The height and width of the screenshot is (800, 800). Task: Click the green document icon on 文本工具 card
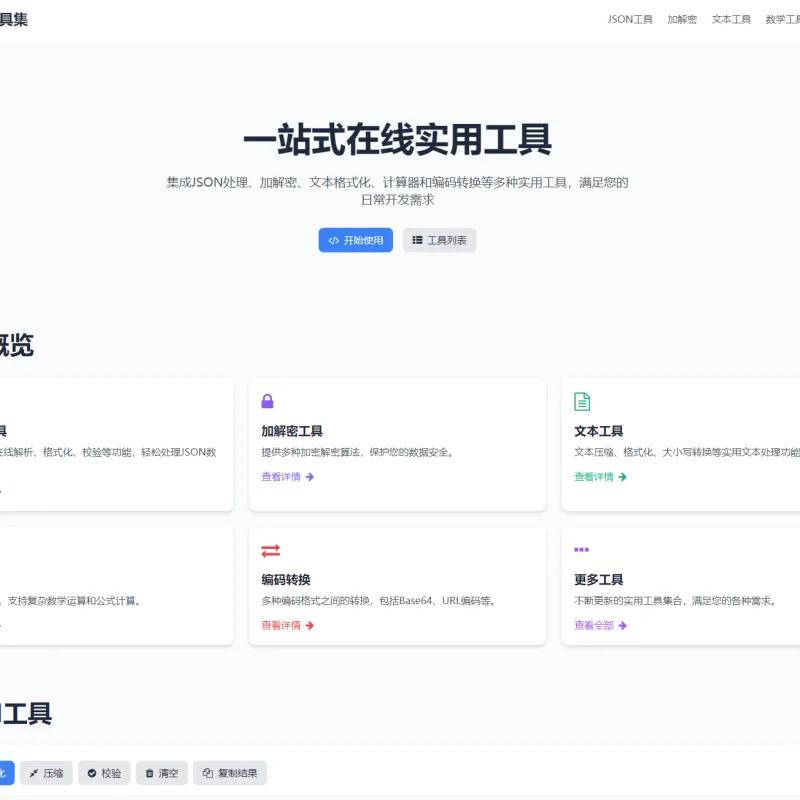click(x=582, y=402)
